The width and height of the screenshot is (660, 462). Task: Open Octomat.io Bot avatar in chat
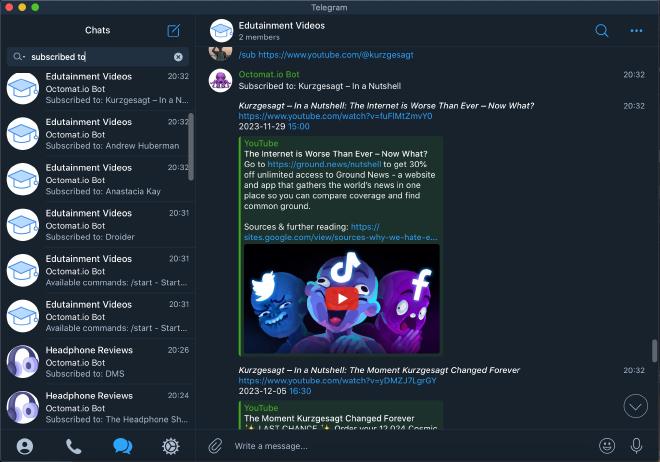pos(221,80)
